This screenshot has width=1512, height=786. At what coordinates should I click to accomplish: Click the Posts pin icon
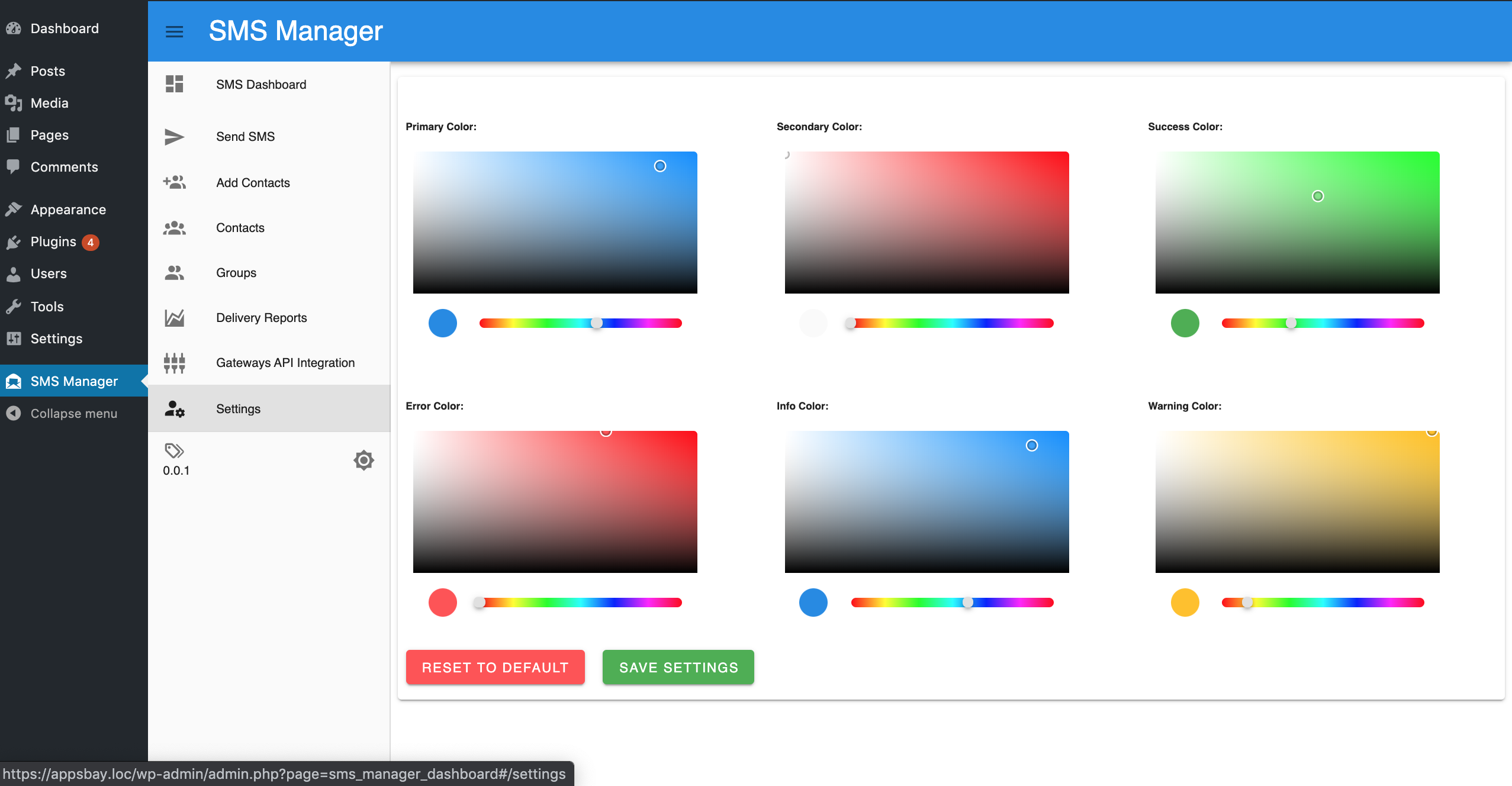[14, 71]
